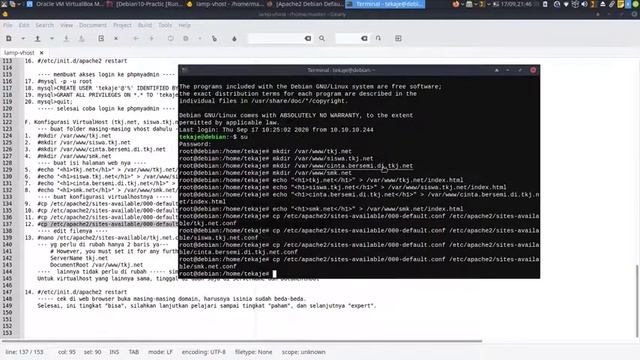Click the Reload file toolbar icon
Image resolution: width=640 pixels, height=360 pixels.
tap(101, 38)
